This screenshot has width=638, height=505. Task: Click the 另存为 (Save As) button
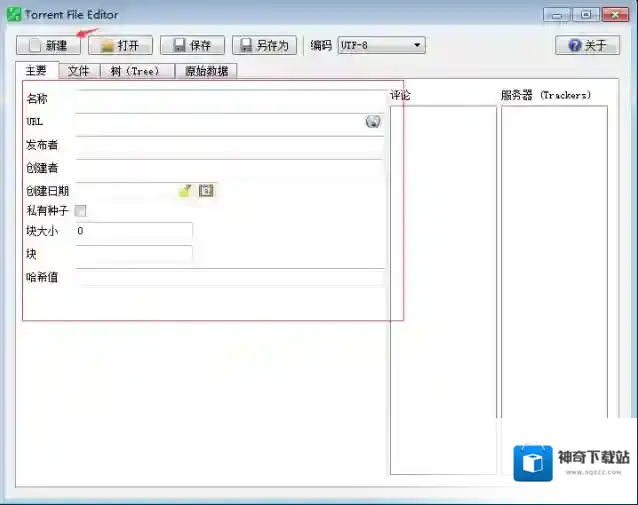264,46
